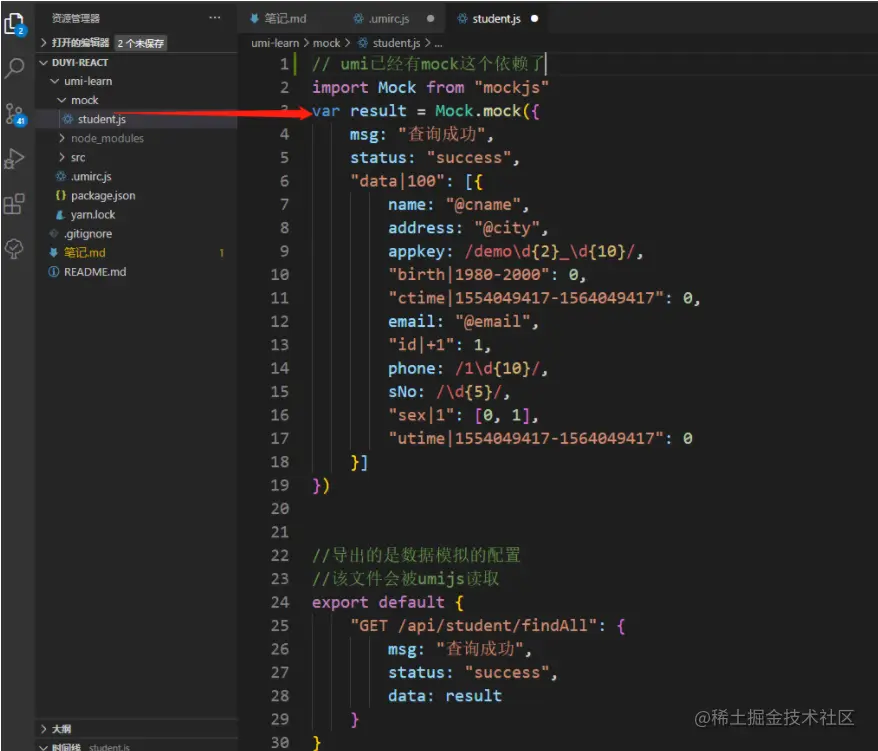Open the bottom tree-shaped activity bar icon
Screen dimensions: 878x751
pos(14,249)
